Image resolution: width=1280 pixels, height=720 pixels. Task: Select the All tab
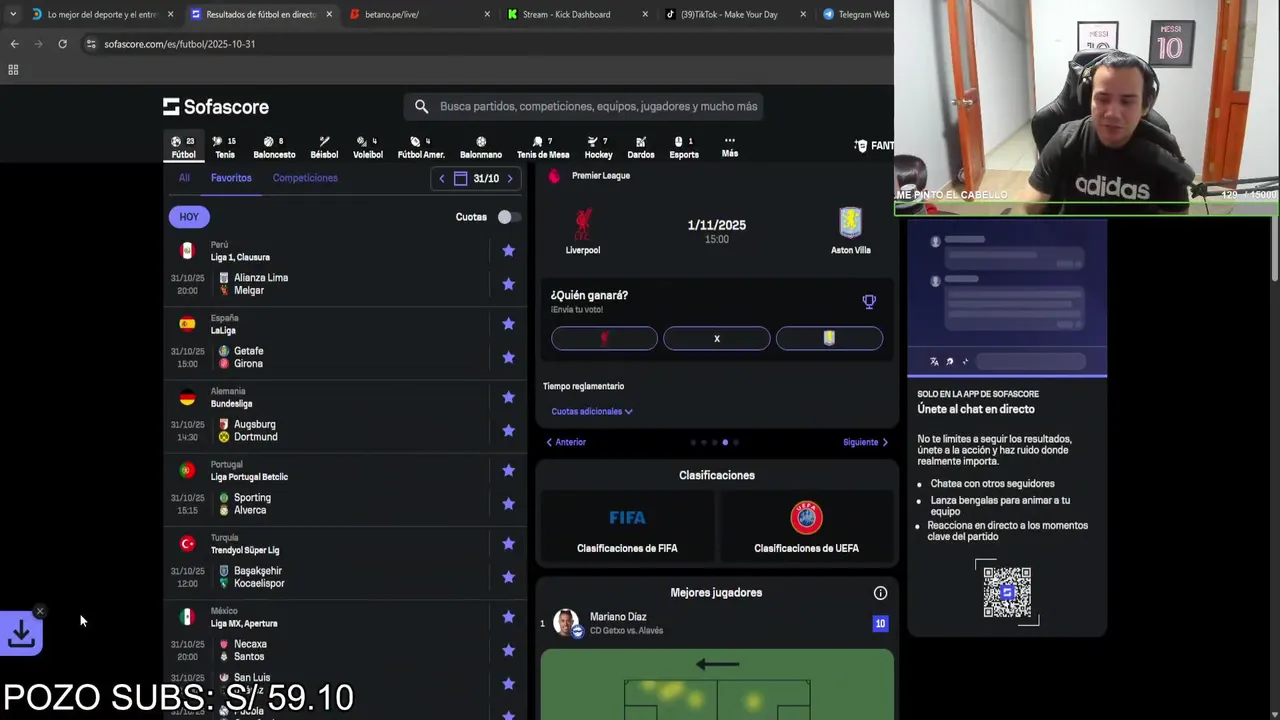coord(184,178)
